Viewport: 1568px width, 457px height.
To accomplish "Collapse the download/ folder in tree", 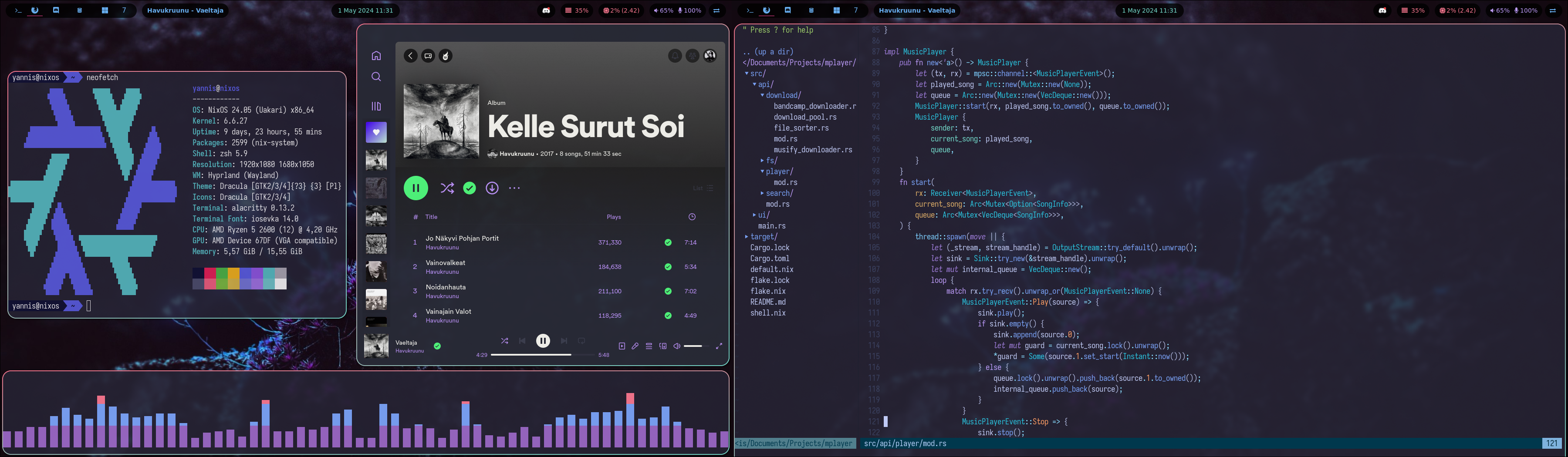I will (782, 96).
